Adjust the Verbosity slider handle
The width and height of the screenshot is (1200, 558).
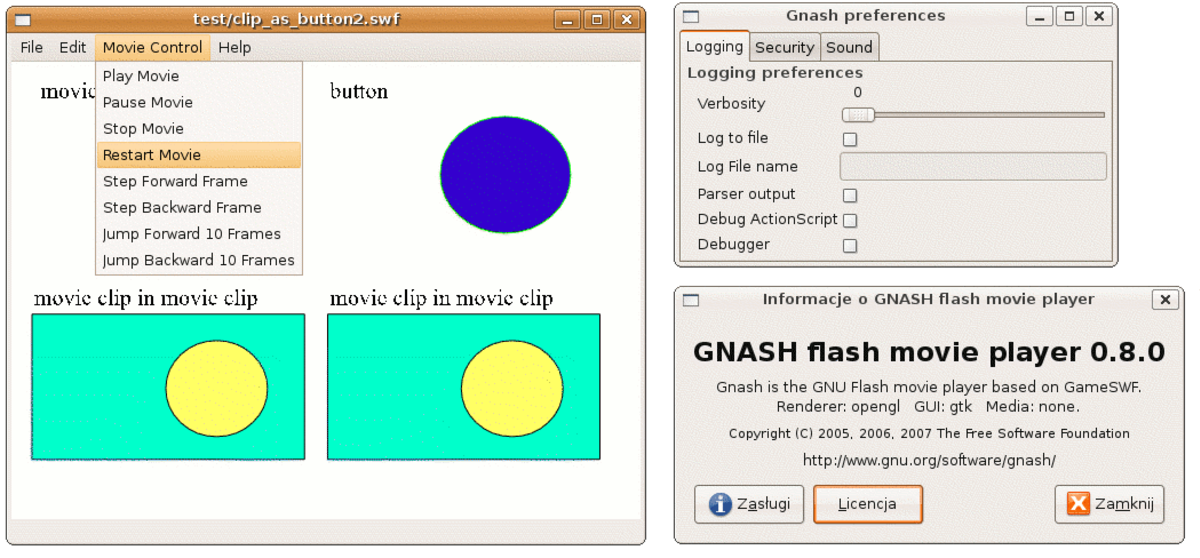coord(858,115)
